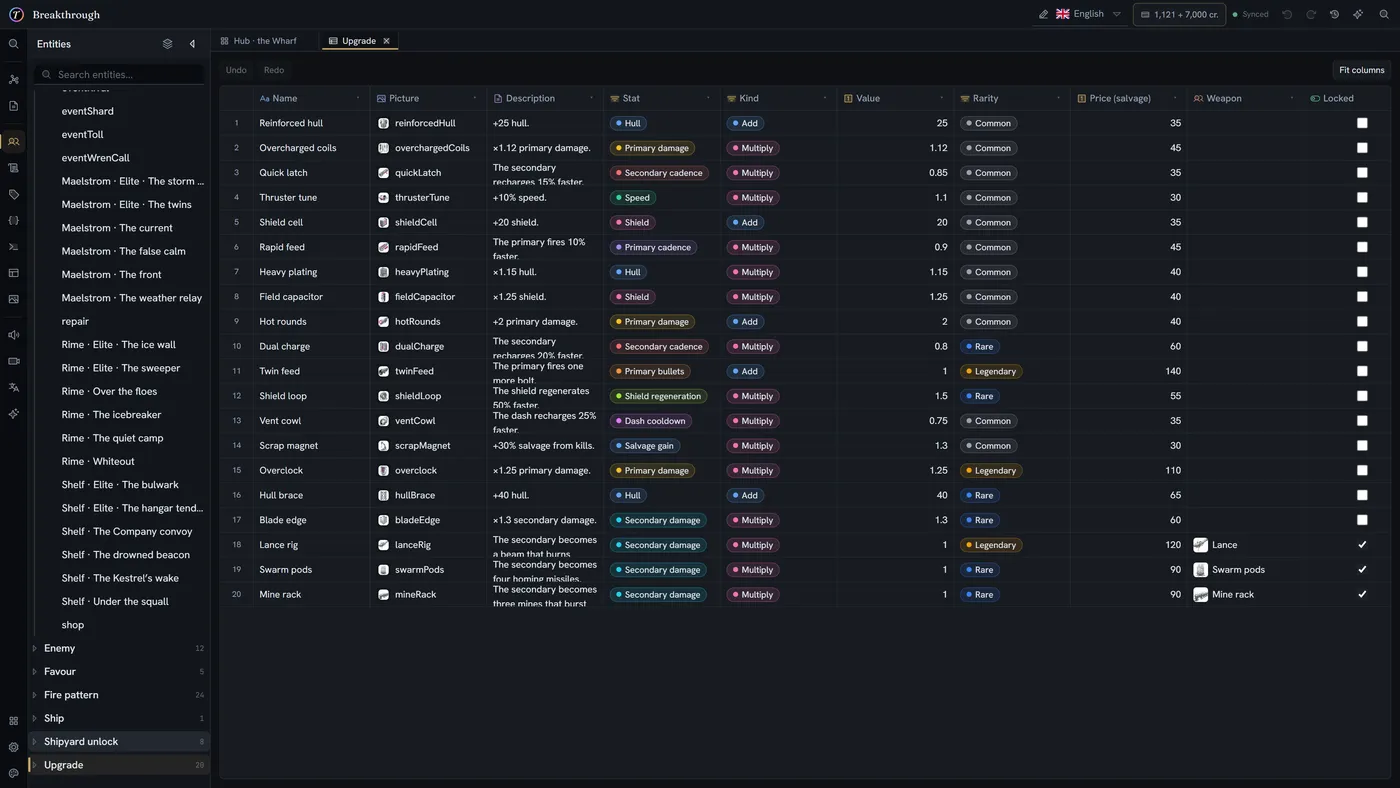Uncheck Locked for Lance rig
The image size is (1400, 788).
pos(1362,545)
